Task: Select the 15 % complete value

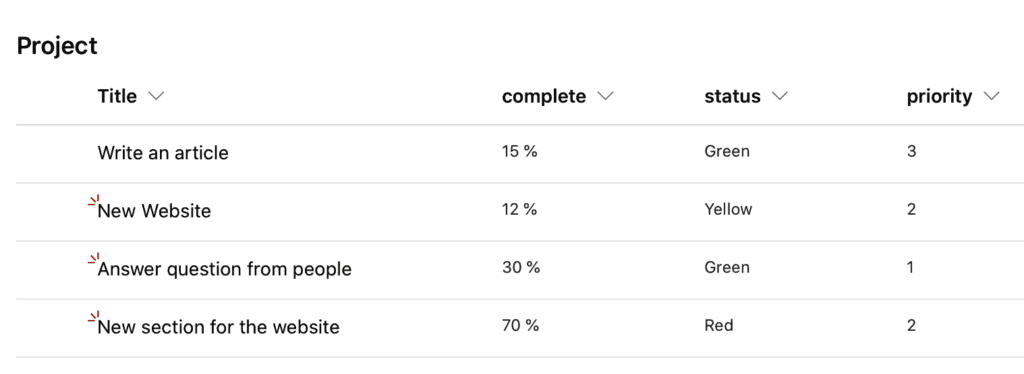Action: 520,151
